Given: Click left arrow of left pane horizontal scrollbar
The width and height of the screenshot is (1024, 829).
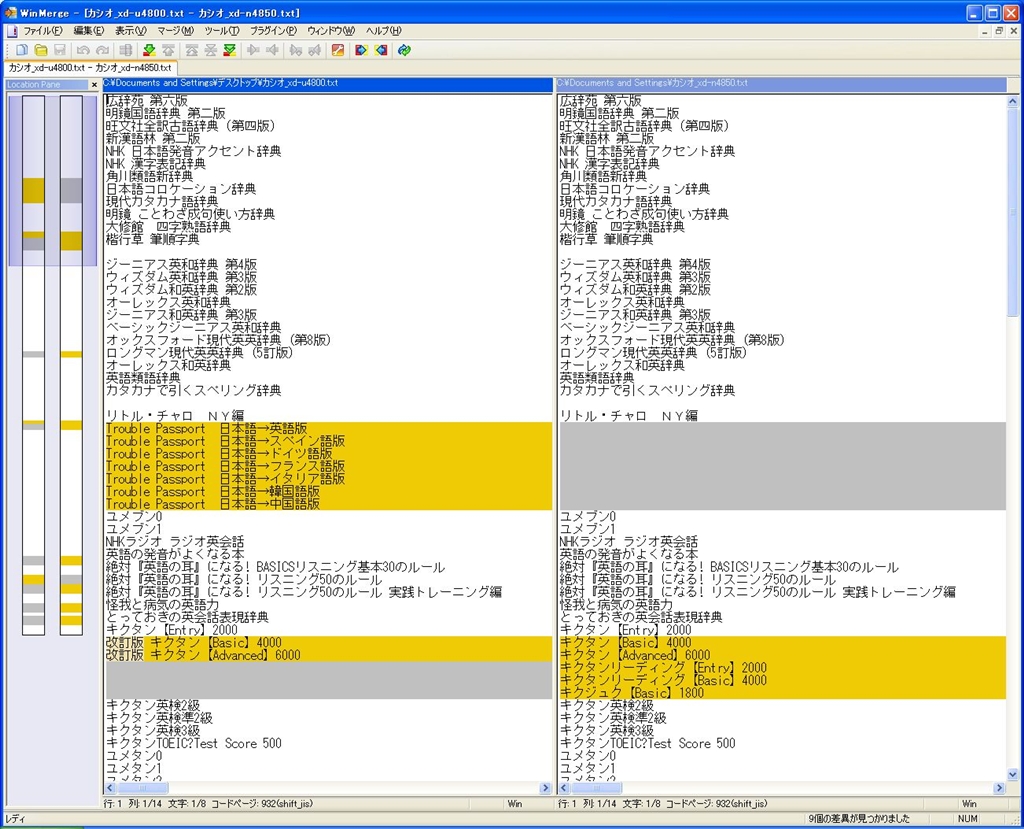Looking at the screenshot, I should pyautogui.click(x=110, y=788).
